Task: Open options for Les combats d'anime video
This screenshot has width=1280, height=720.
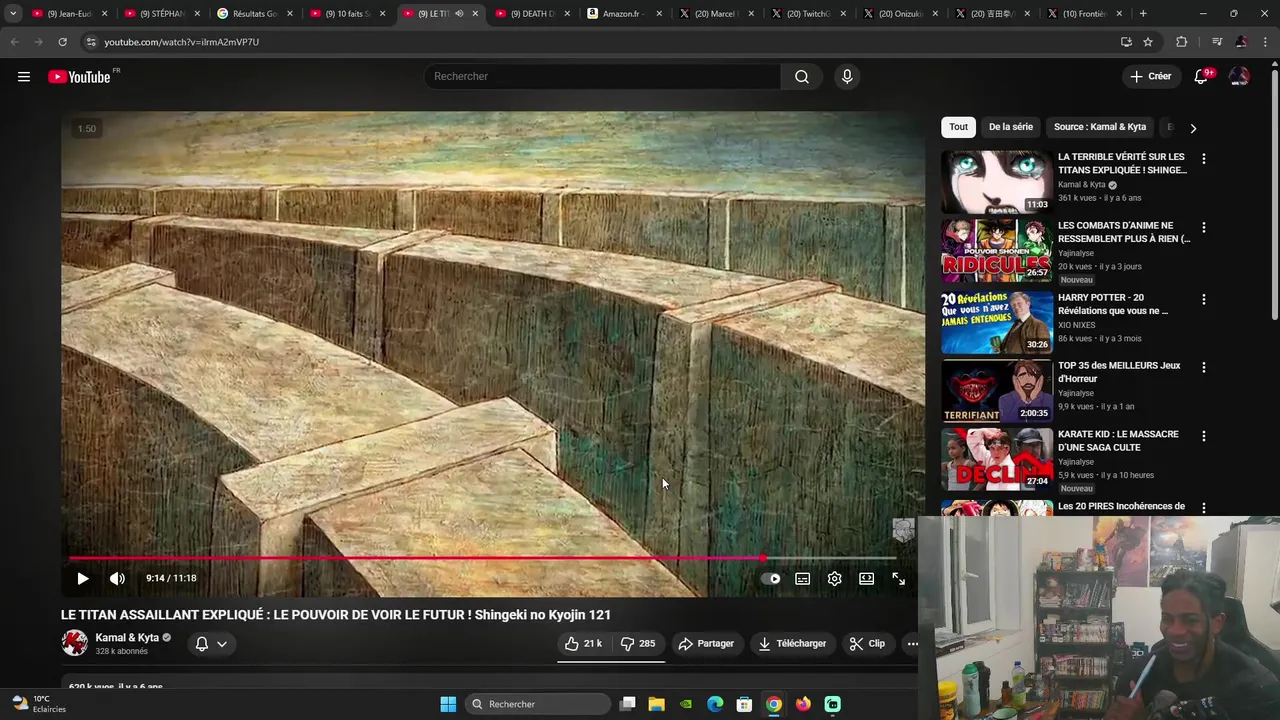Action: point(1204,228)
